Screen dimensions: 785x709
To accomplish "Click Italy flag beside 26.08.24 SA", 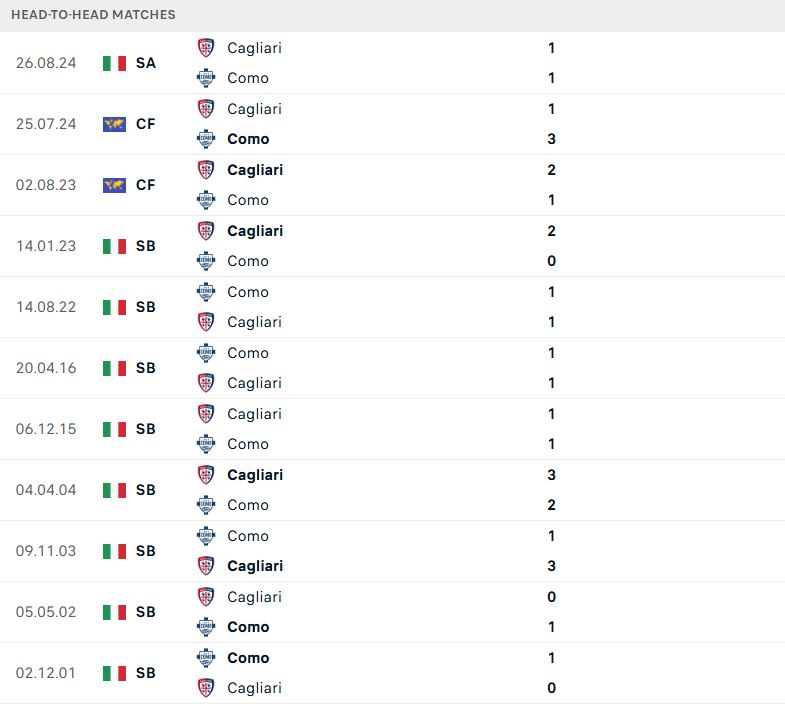I will 114,63.
